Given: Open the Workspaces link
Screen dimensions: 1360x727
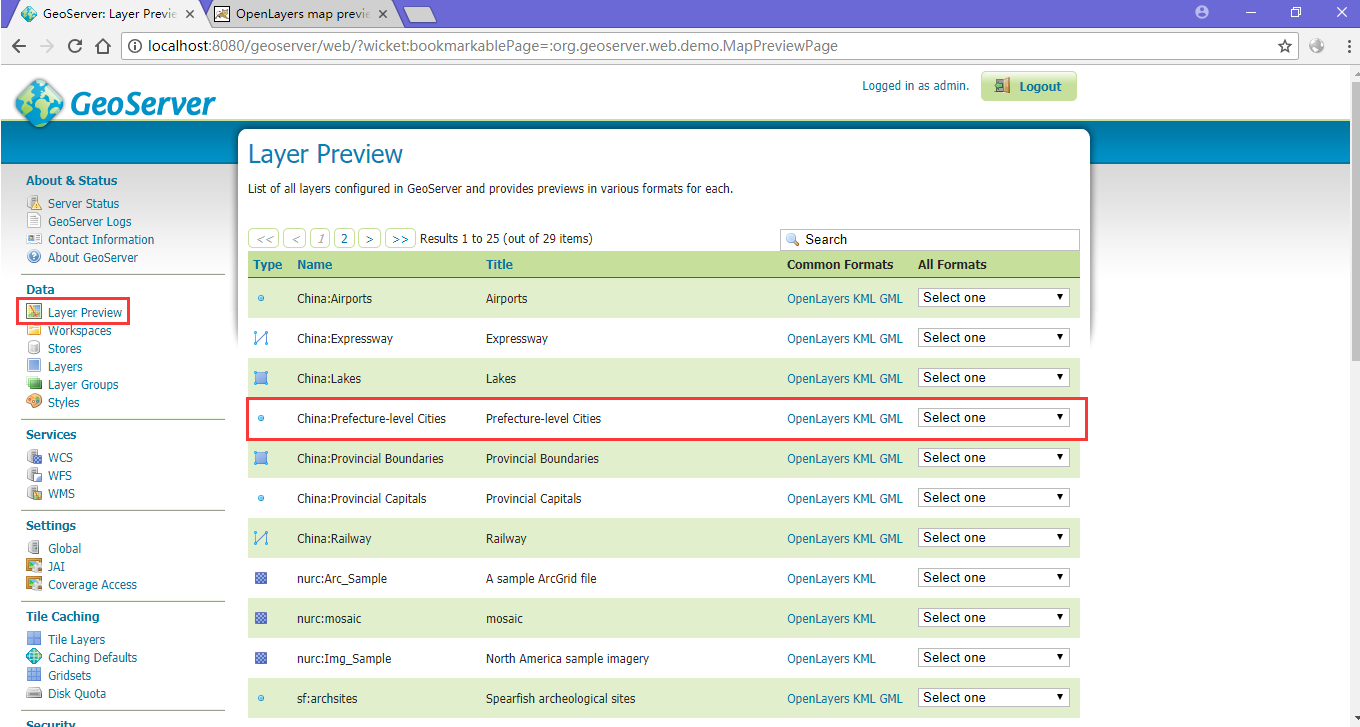Looking at the screenshot, I should 80,331.
